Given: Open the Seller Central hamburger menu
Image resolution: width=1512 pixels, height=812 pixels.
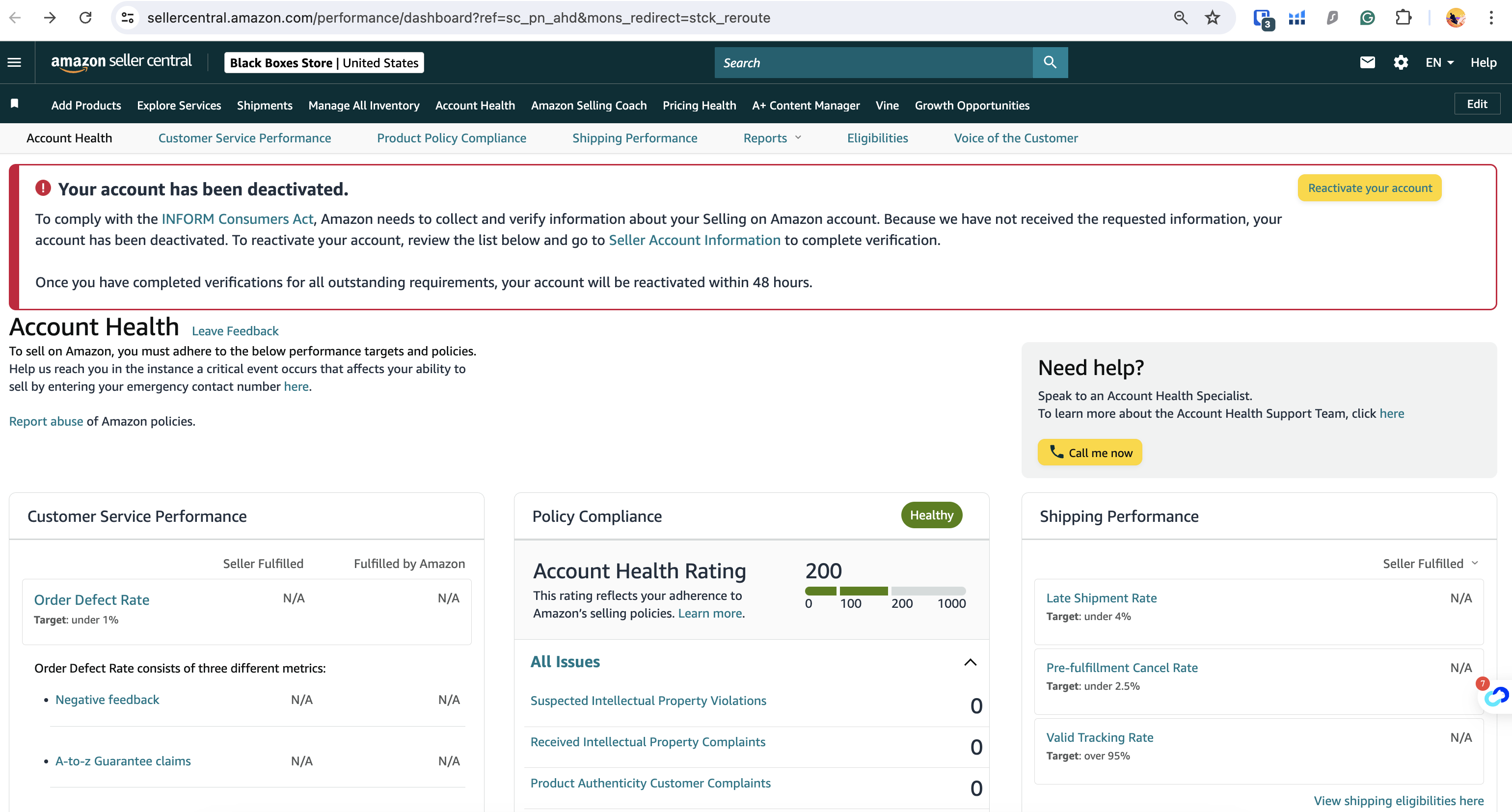Looking at the screenshot, I should 15,62.
